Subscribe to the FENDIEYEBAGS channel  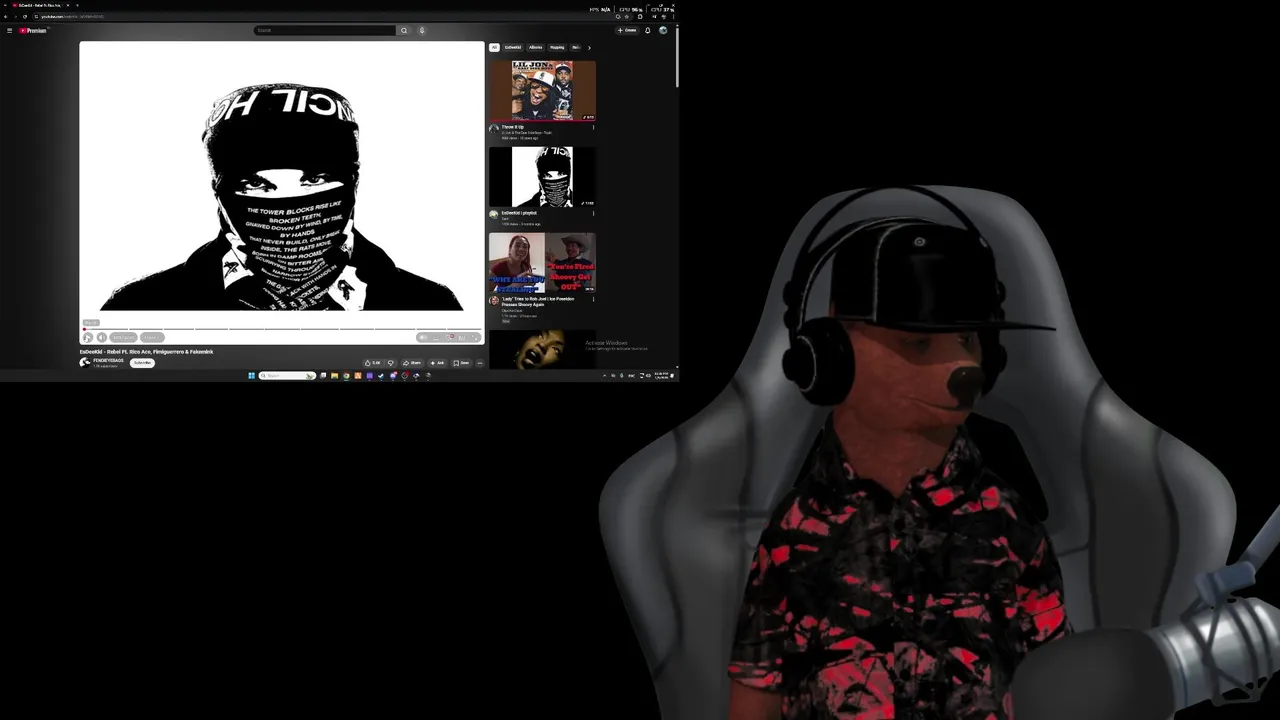[x=142, y=363]
